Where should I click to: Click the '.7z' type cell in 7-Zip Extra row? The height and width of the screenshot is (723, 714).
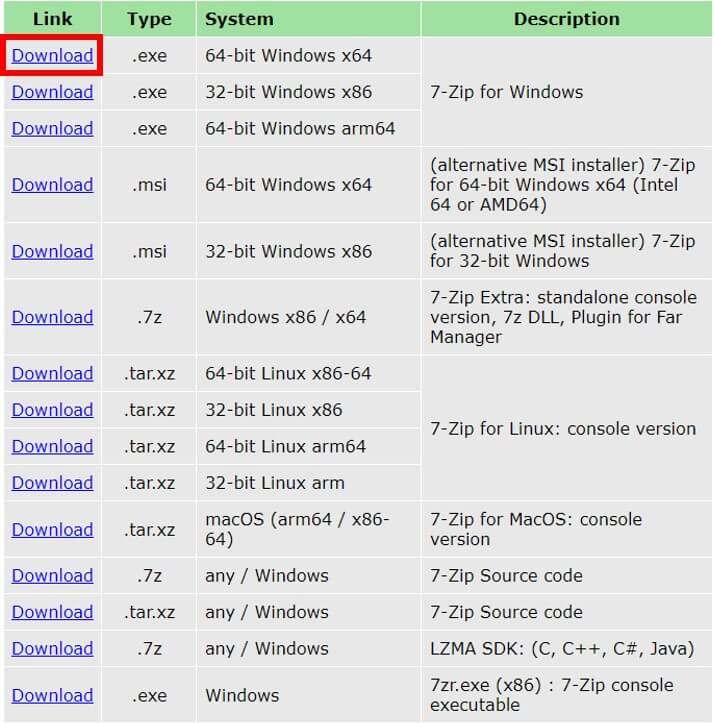pyautogui.click(x=149, y=317)
